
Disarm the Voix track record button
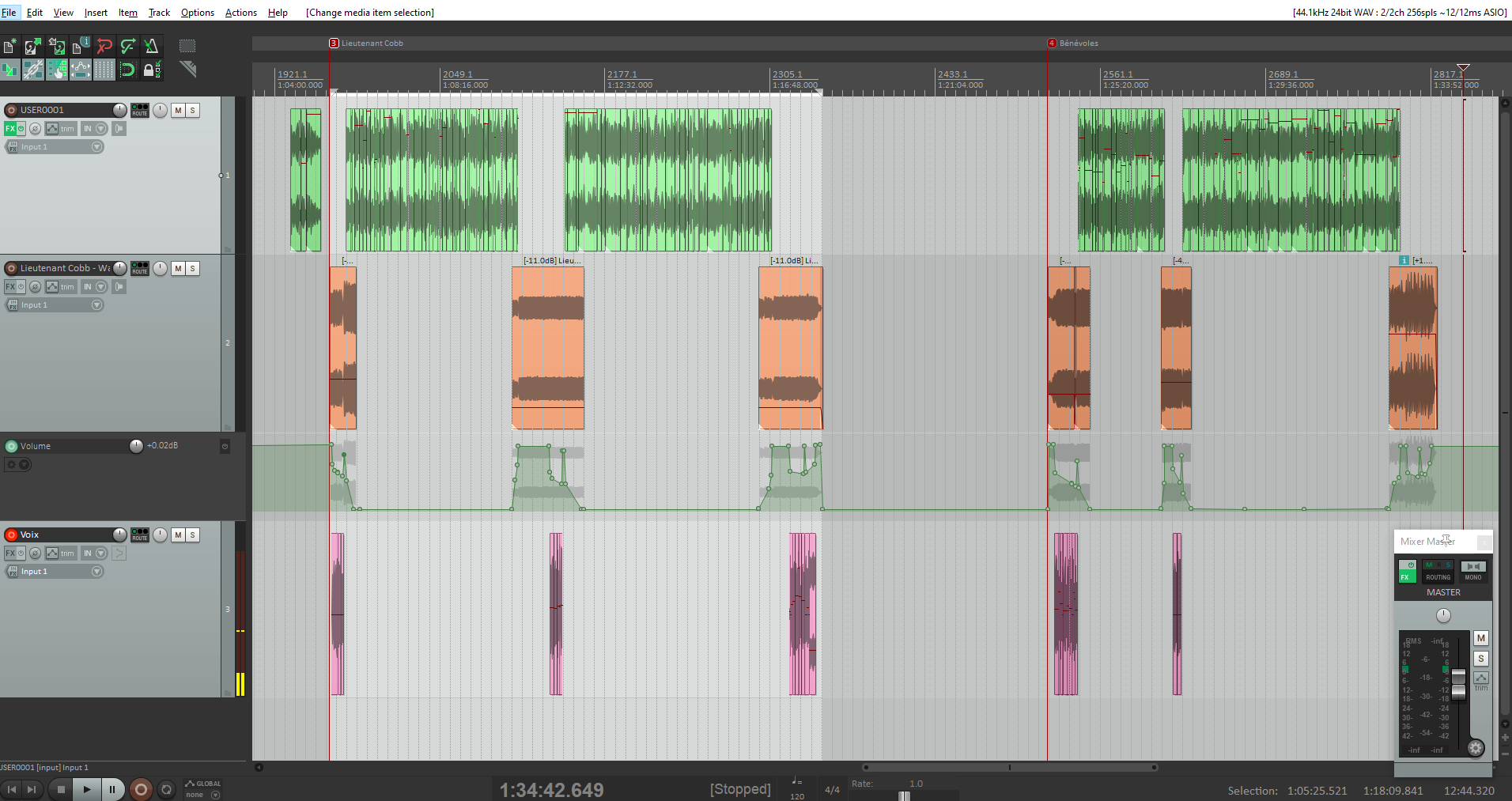pos(11,535)
